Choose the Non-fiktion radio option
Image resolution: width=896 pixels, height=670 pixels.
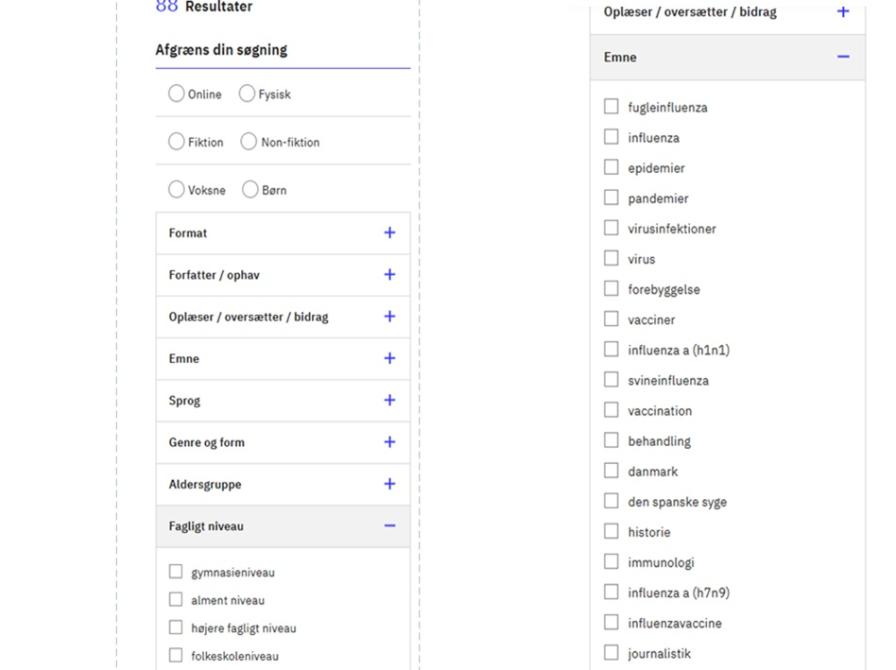pos(249,142)
